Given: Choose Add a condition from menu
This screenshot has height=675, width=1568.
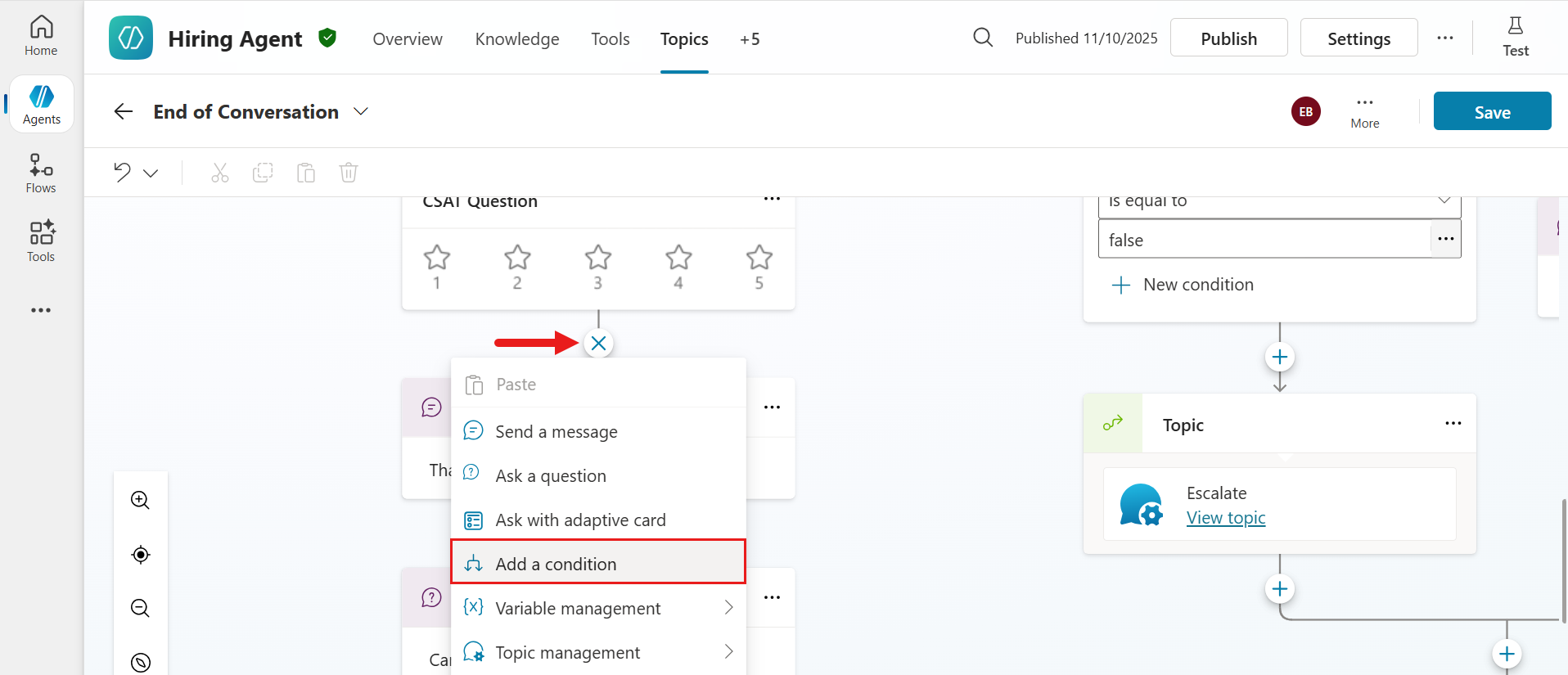Looking at the screenshot, I should [x=597, y=564].
